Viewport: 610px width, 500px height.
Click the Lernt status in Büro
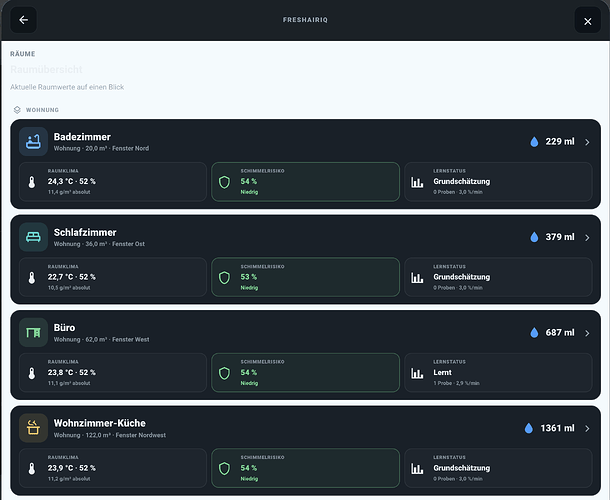pos(442,372)
